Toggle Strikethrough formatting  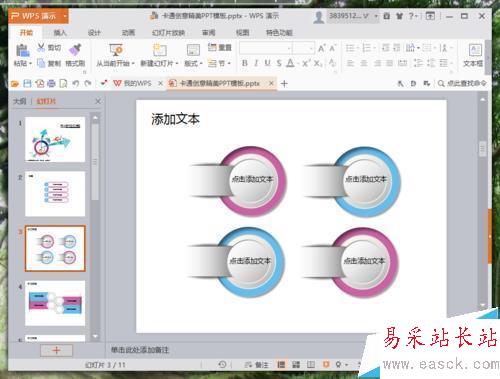pos(279,63)
